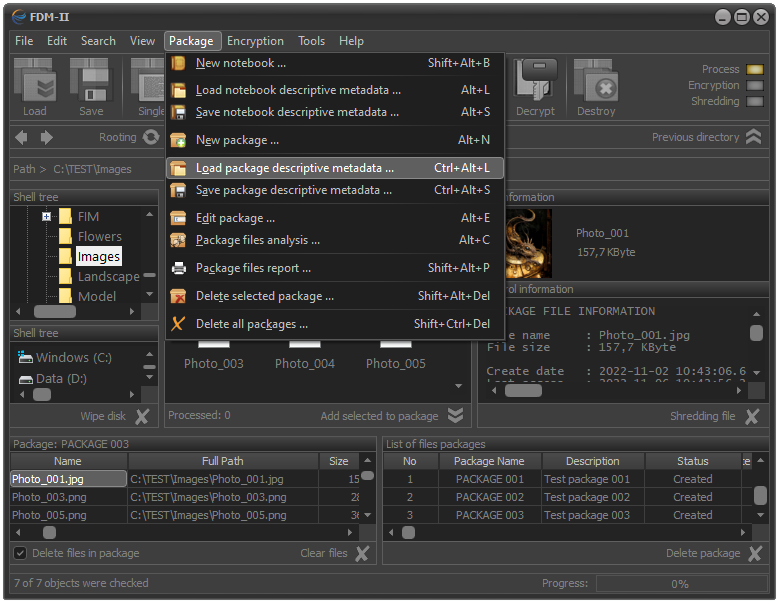Click the Destroy toolbar icon
Image resolution: width=780 pixels, height=604 pixels.
point(596,80)
